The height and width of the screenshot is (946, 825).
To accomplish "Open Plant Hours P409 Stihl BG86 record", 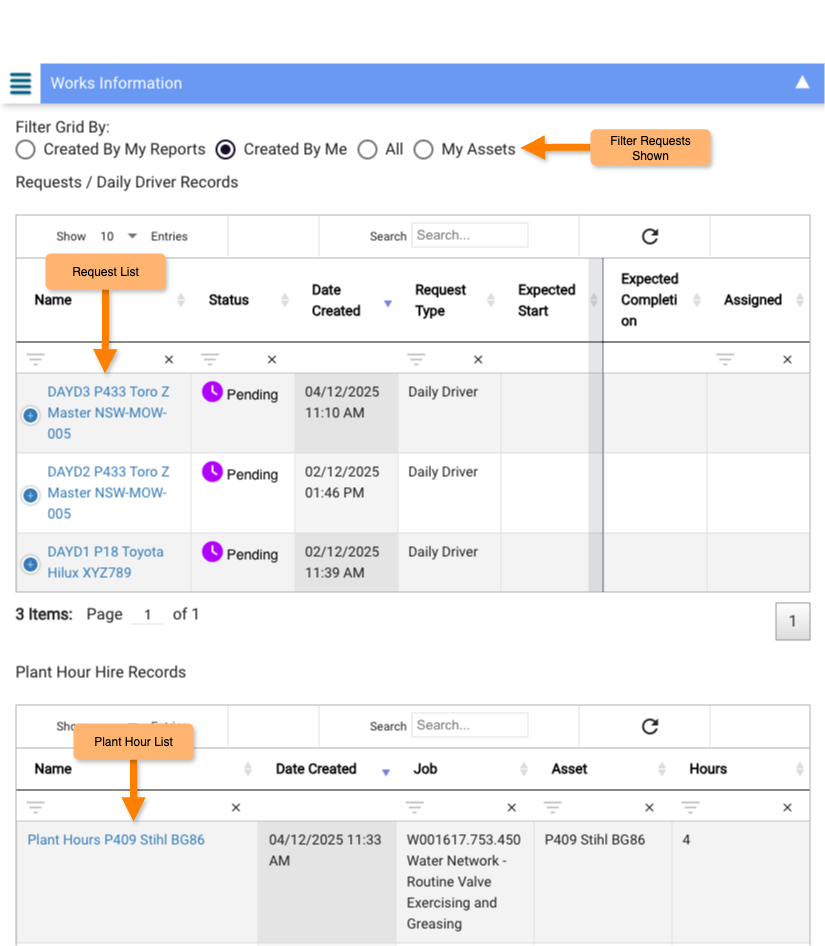I will 116,839.
